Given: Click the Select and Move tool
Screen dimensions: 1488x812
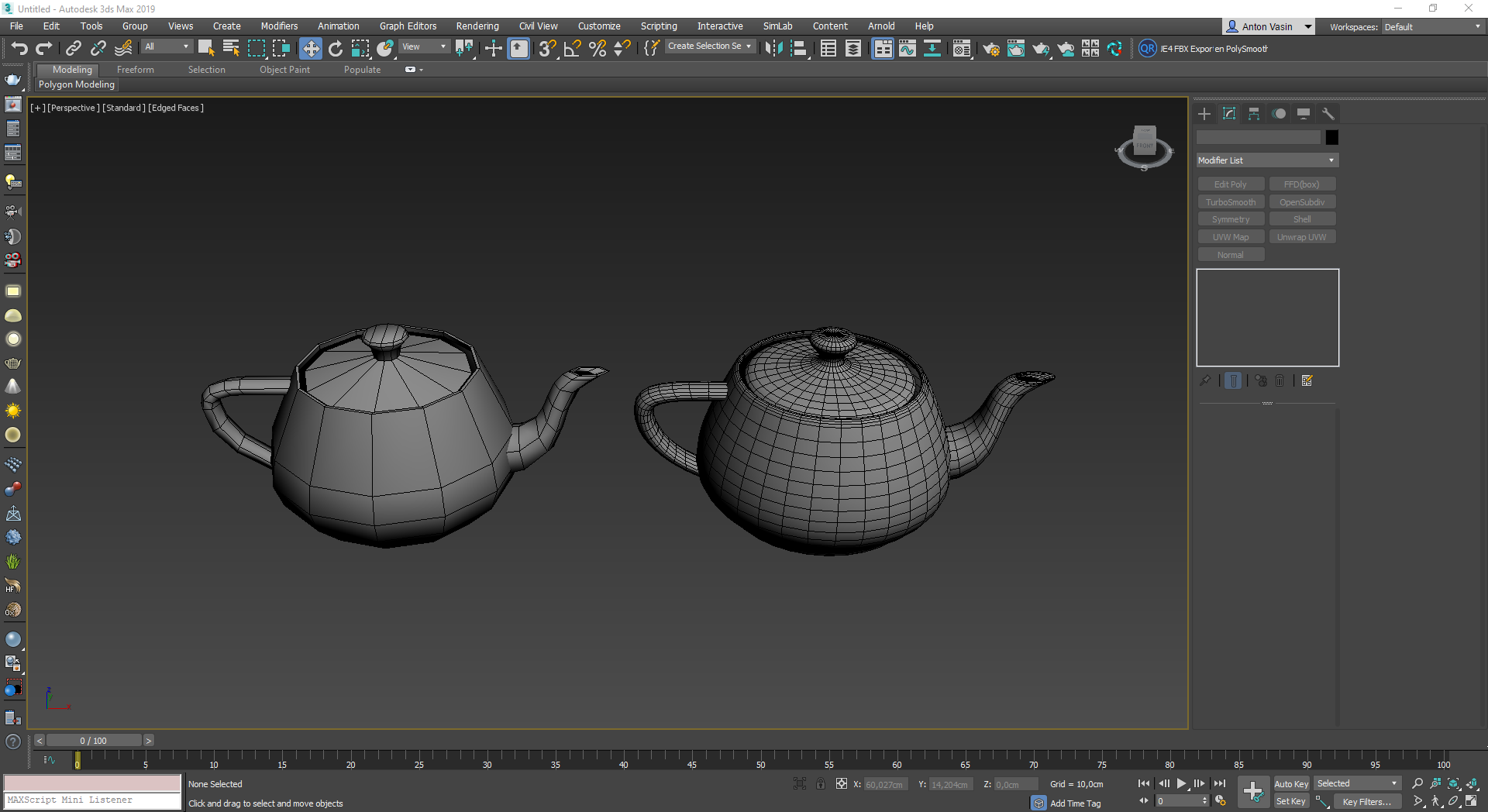Looking at the screenshot, I should point(310,49).
